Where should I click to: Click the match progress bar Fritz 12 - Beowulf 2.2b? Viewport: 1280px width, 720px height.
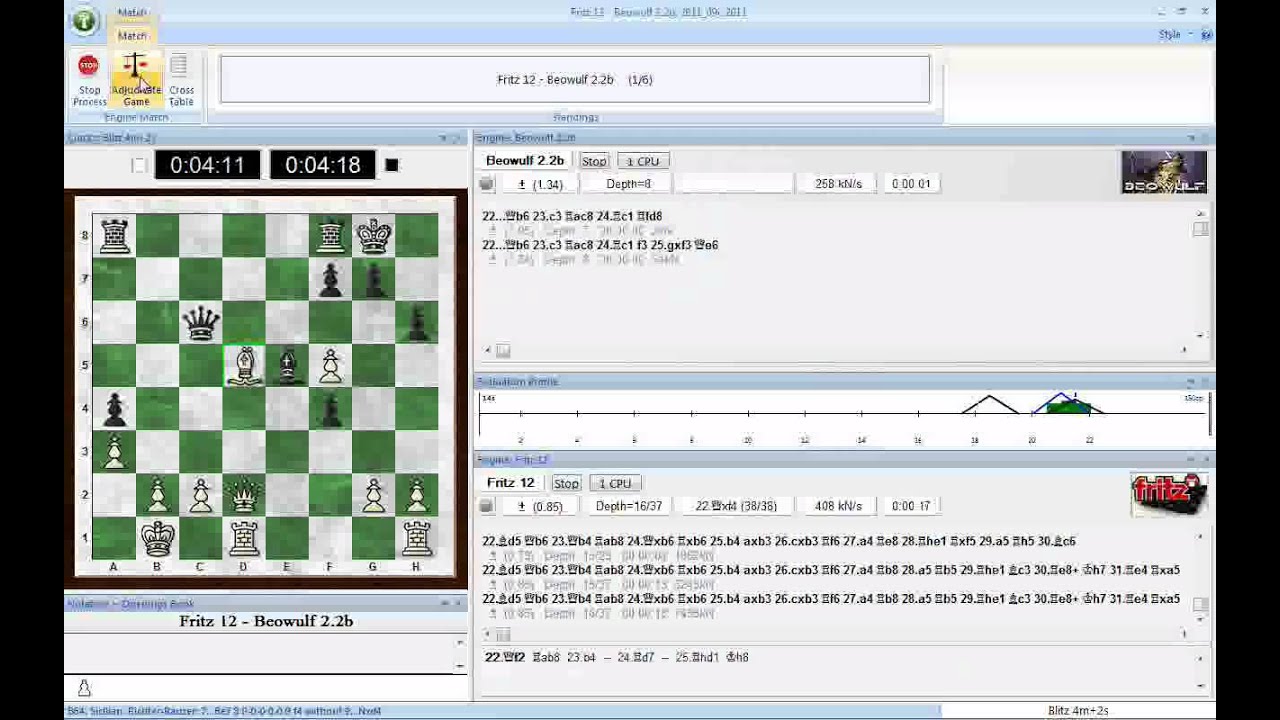coord(575,80)
